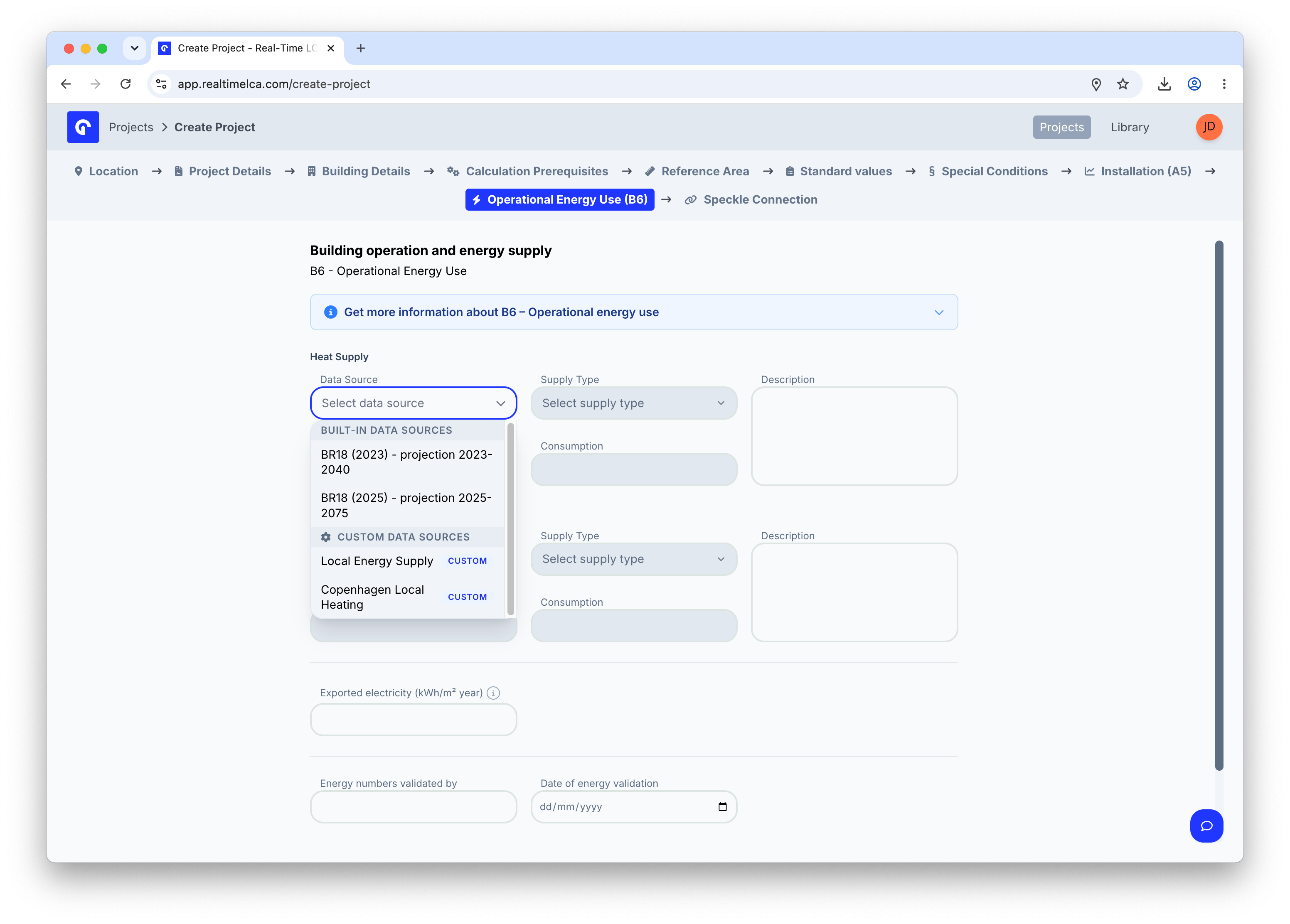This screenshot has width=1290, height=924.
Task: Click the blue info icon in B6 banner
Action: pos(330,312)
